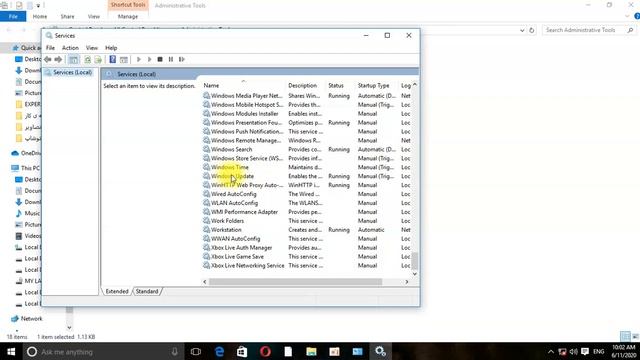Viewport: 640px width, 360px height.
Task: Click the services list scroll-down arrow
Action: (415, 274)
